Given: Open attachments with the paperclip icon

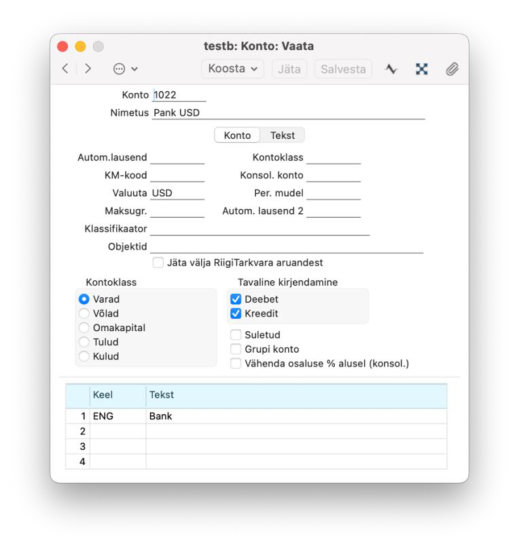Looking at the screenshot, I should tap(452, 69).
